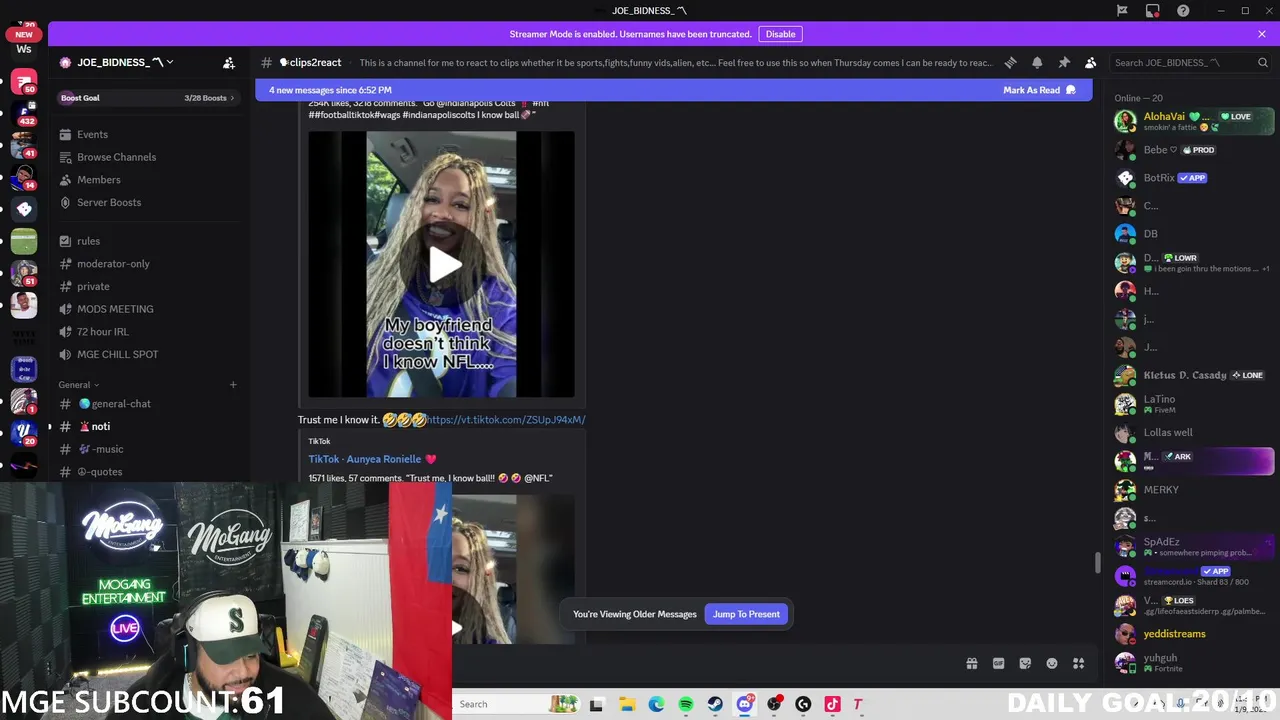Screen dimensions: 1280x720
Task: Click Mark As Read
Action: click(1039, 90)
